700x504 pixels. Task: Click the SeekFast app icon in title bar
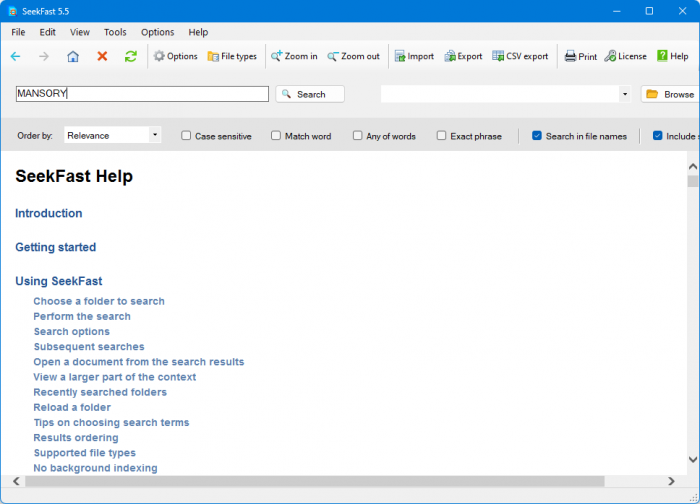tap(12, 11)
